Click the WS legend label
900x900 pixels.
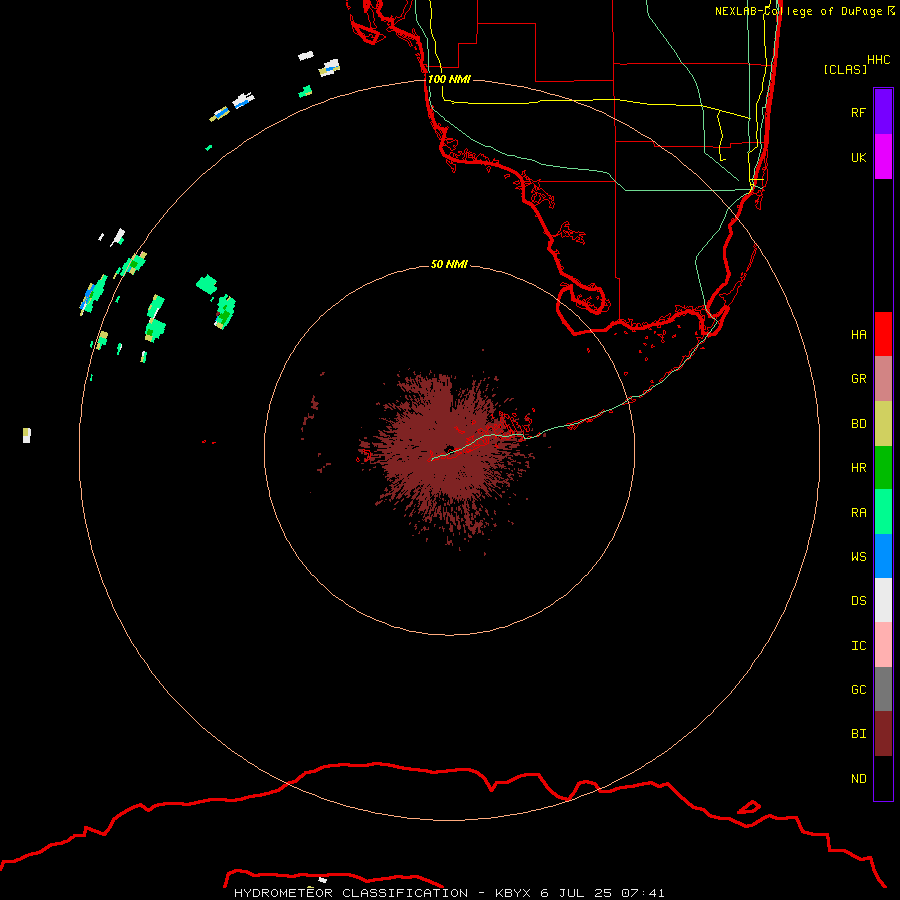point(858,557)
